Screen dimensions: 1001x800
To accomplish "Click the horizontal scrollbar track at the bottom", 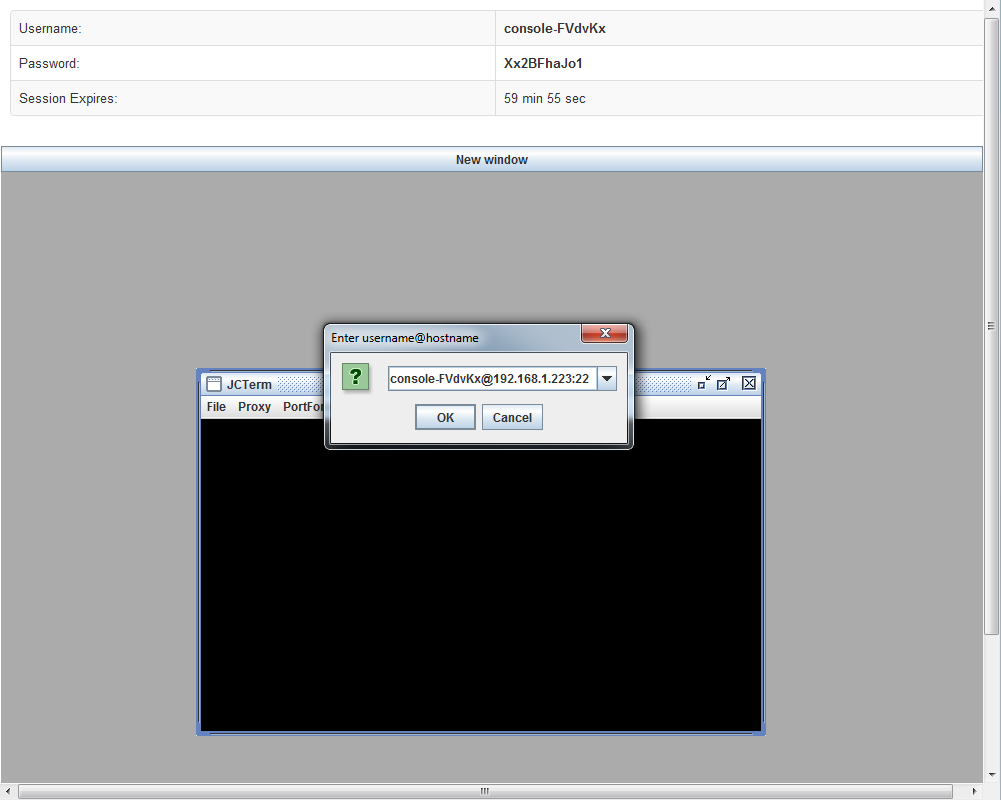I will 484,791.
